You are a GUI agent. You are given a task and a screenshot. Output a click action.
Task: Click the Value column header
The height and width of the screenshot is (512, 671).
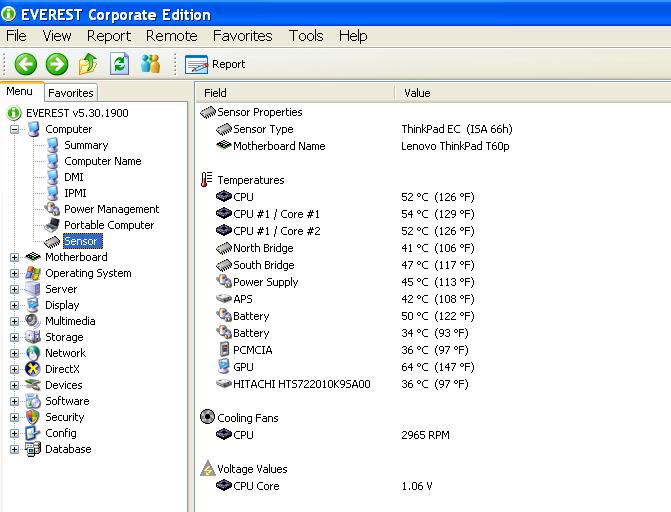click(417, 93)
